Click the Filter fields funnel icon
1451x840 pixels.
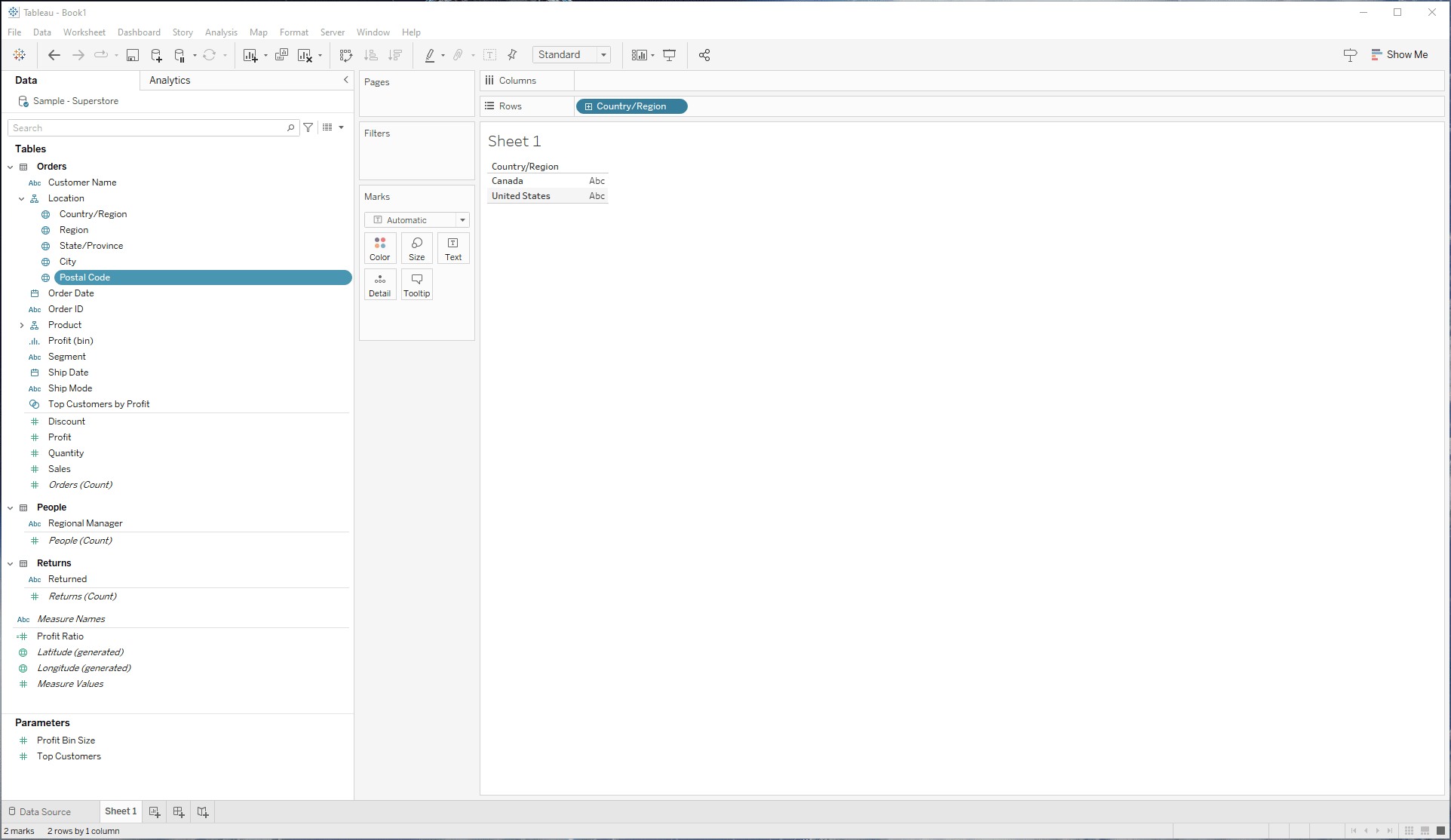pos(308,127)
